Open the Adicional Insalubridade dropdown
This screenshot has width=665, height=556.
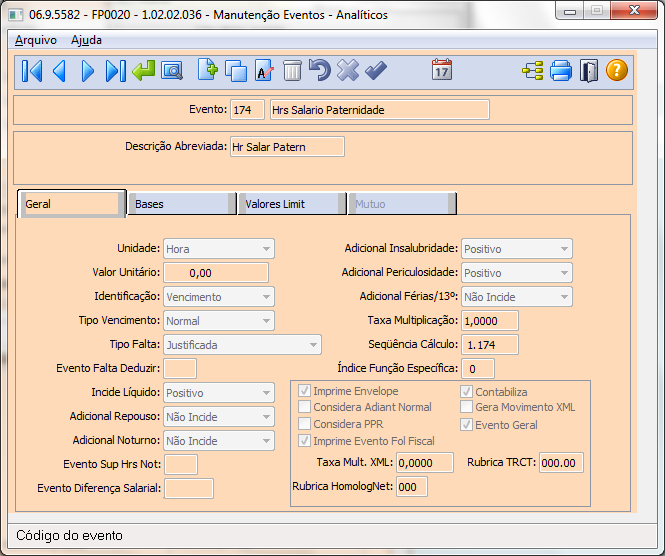(x=517, y=249)
